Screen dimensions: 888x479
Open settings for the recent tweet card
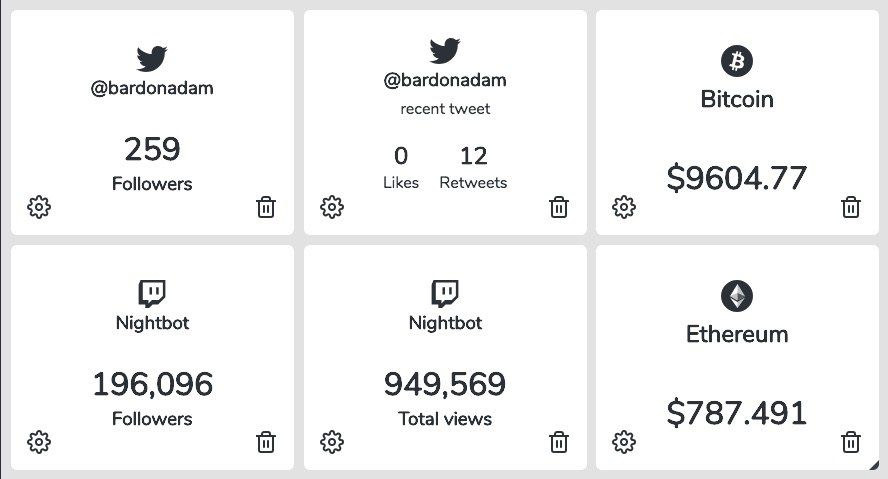pyautogui.click(x=332, y=207)
